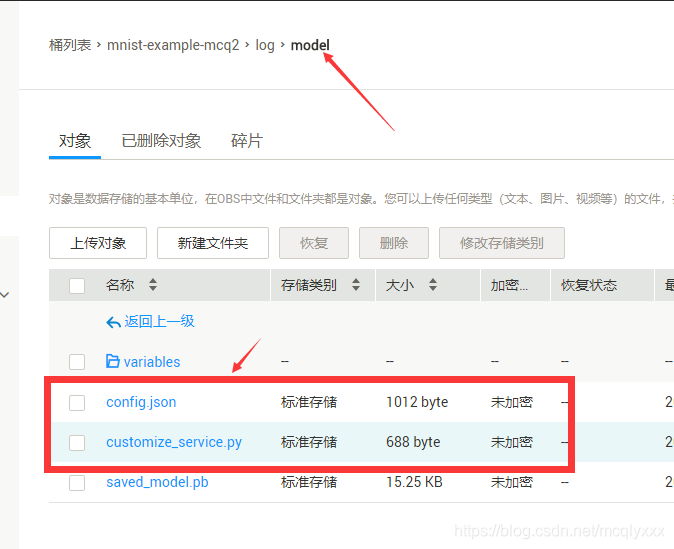Image resolution: width=674 pixels, height=549 pixels.
Task: Open the variables folder link
Action: 152,362
